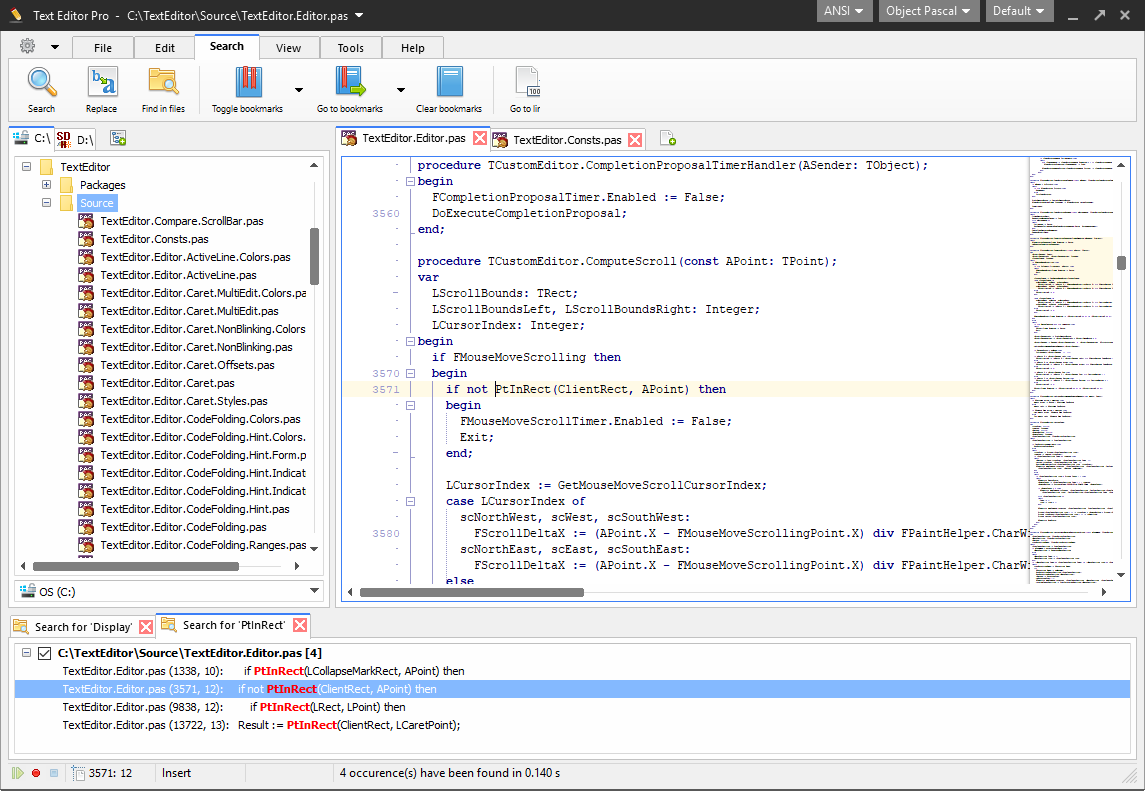The image size is (1145, 791).
Task: Click the green macro play icon
Action: click(18, 773)
